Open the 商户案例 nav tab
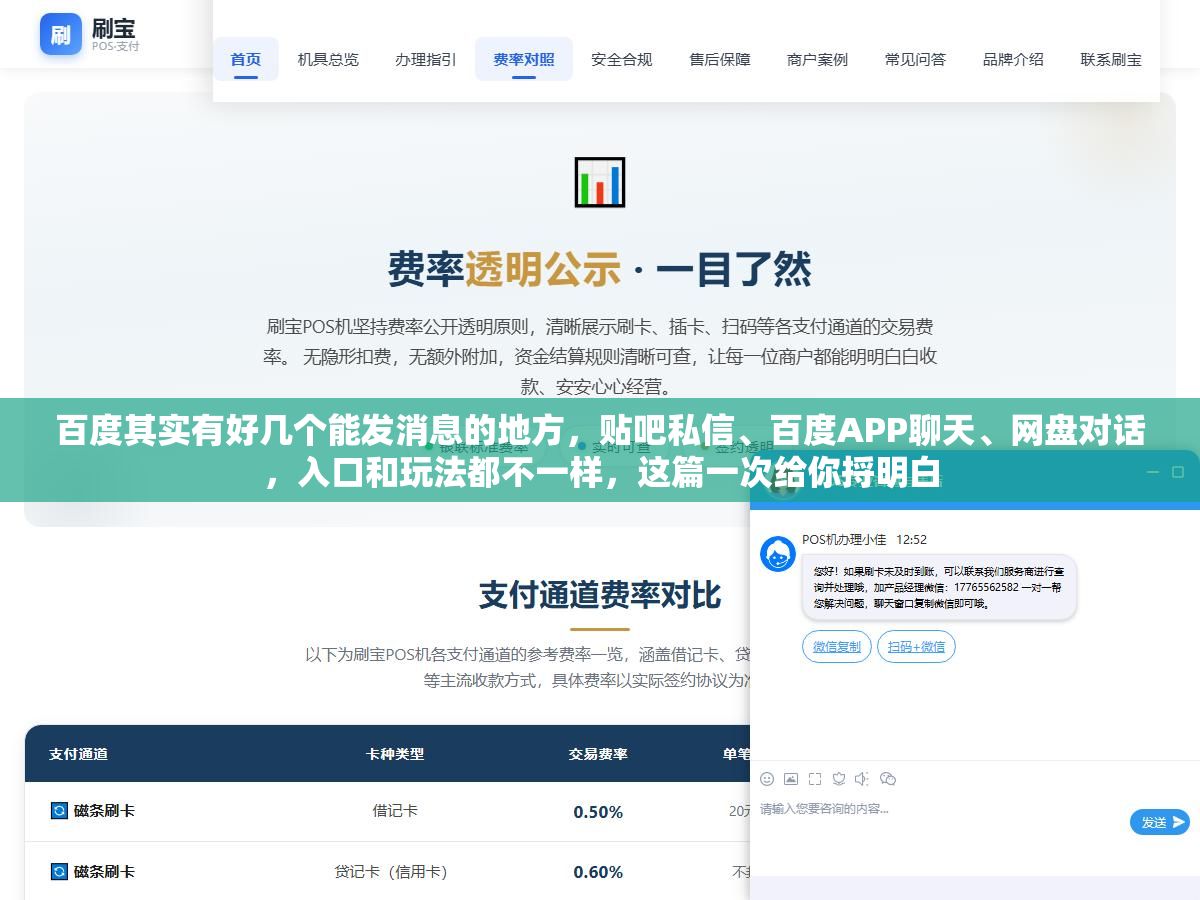The height and width of the screenshot is (900, 1200). (818, 59)
